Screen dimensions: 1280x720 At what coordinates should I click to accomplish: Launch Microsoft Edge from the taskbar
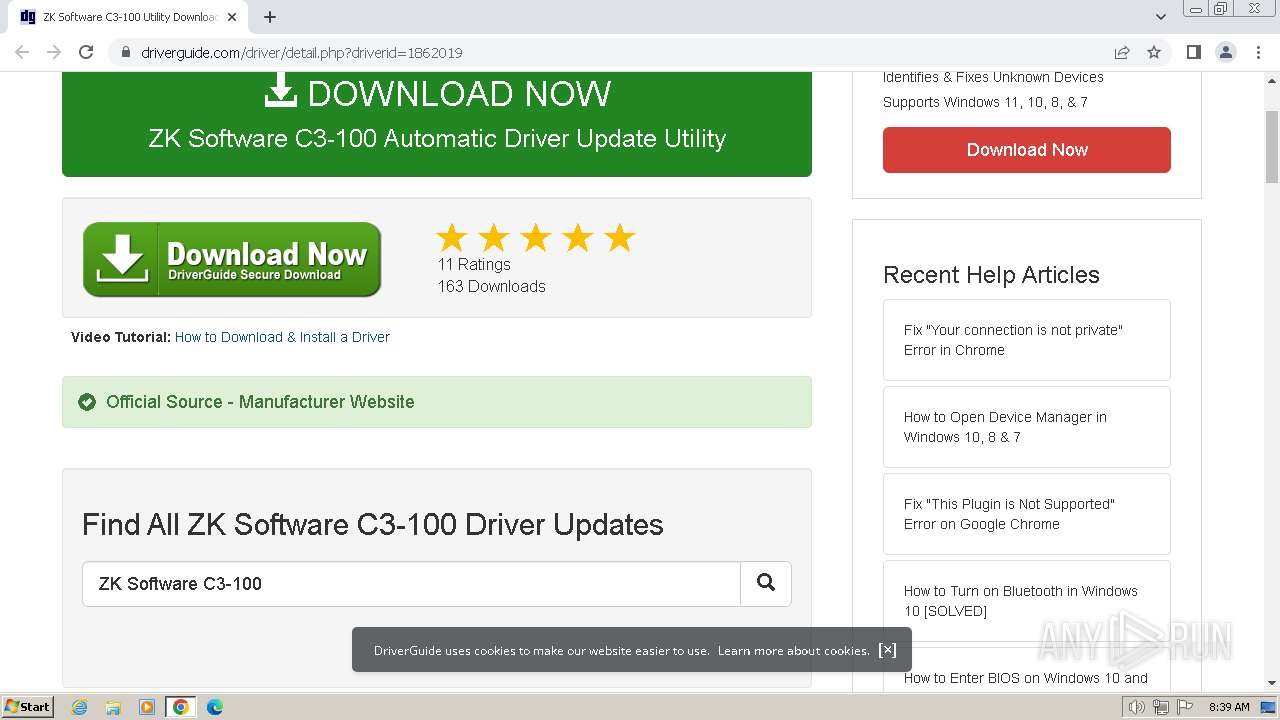coord(215,707)
